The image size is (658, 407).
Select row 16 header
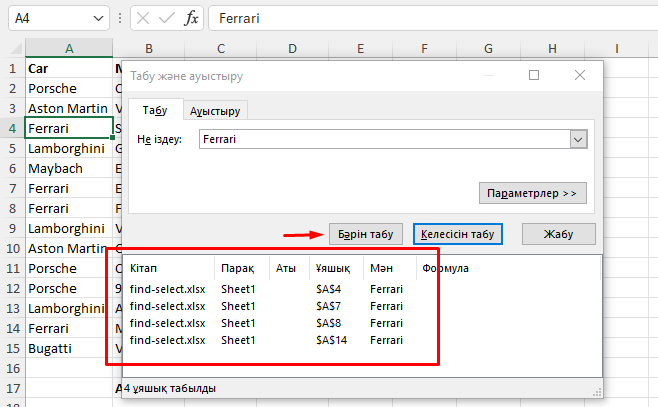coord(13,369)
